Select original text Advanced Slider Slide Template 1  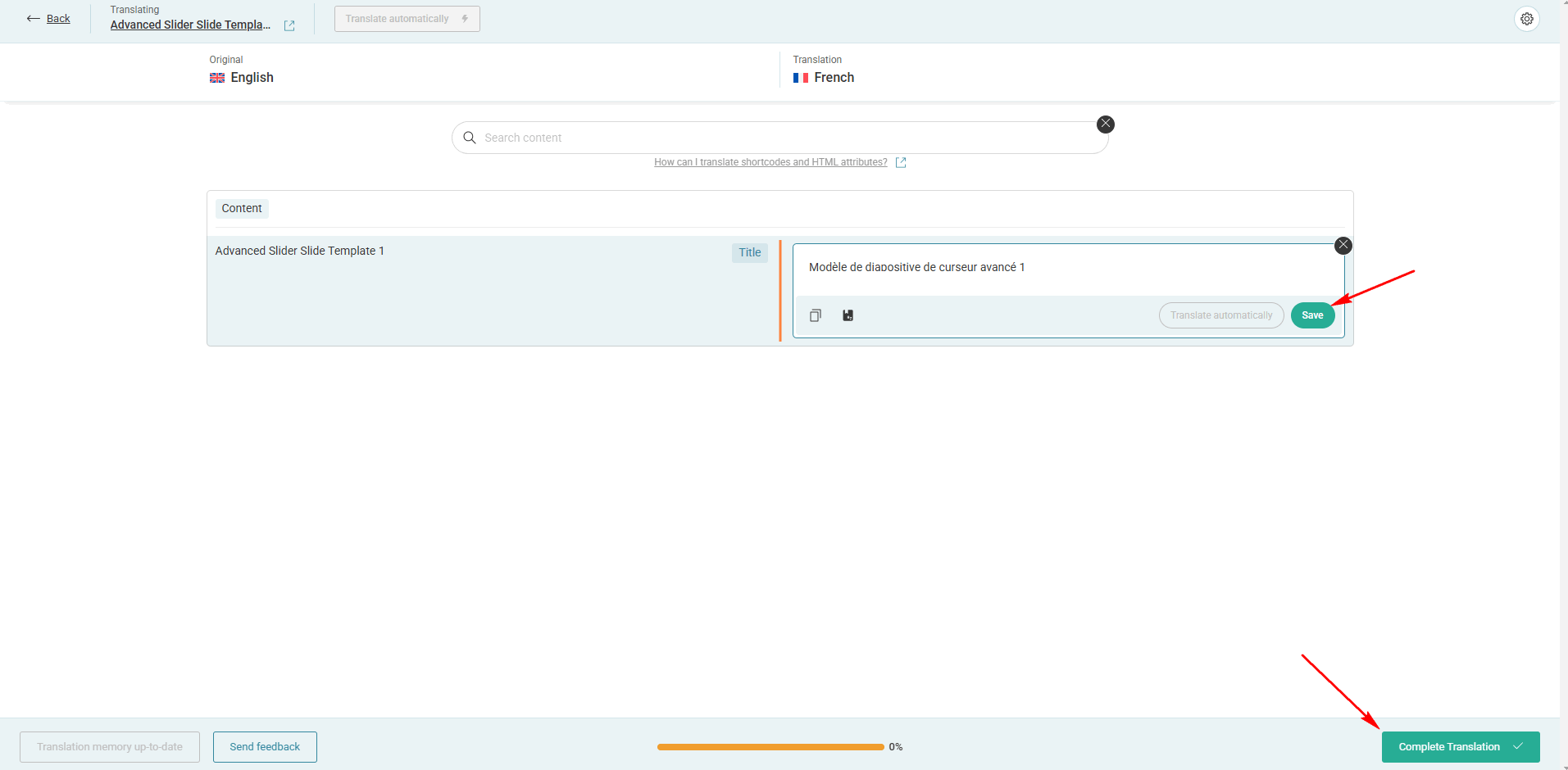coord(300,251)
